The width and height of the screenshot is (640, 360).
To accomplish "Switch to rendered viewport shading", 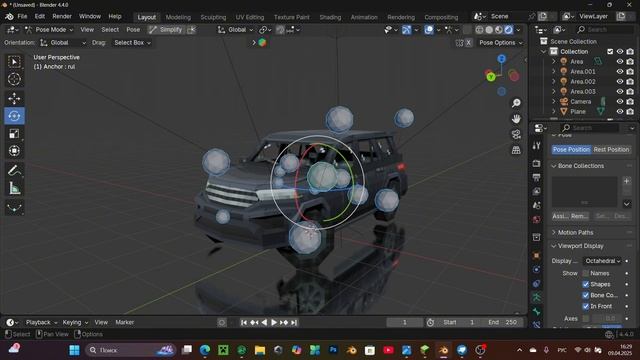I will click(508, 30).
